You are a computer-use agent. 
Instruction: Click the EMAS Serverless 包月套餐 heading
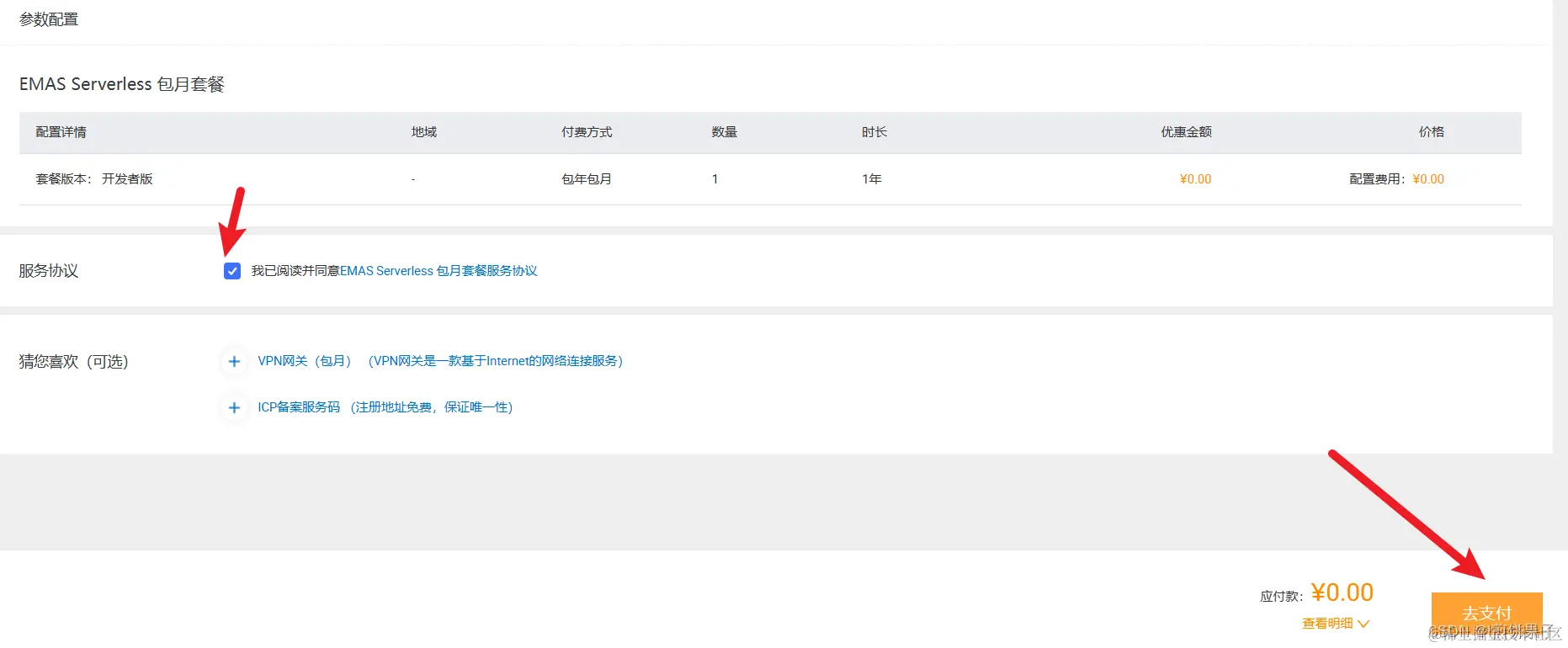click(122, 84)
